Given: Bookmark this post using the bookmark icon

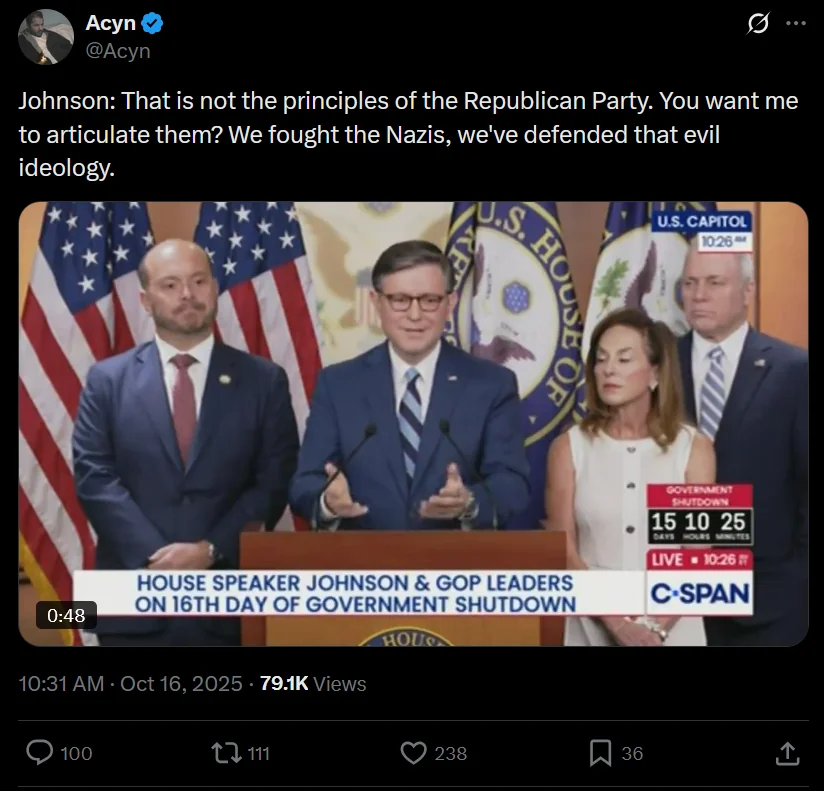Looking at the screenshot, I should (x=600, y=752).
